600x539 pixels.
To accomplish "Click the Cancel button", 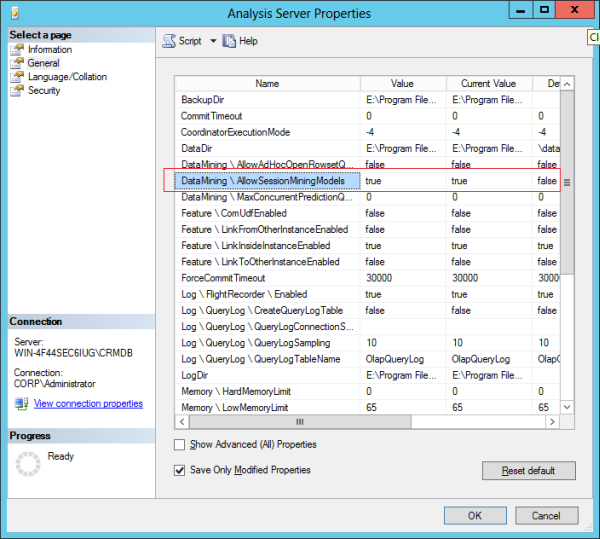I will (546, 516).
